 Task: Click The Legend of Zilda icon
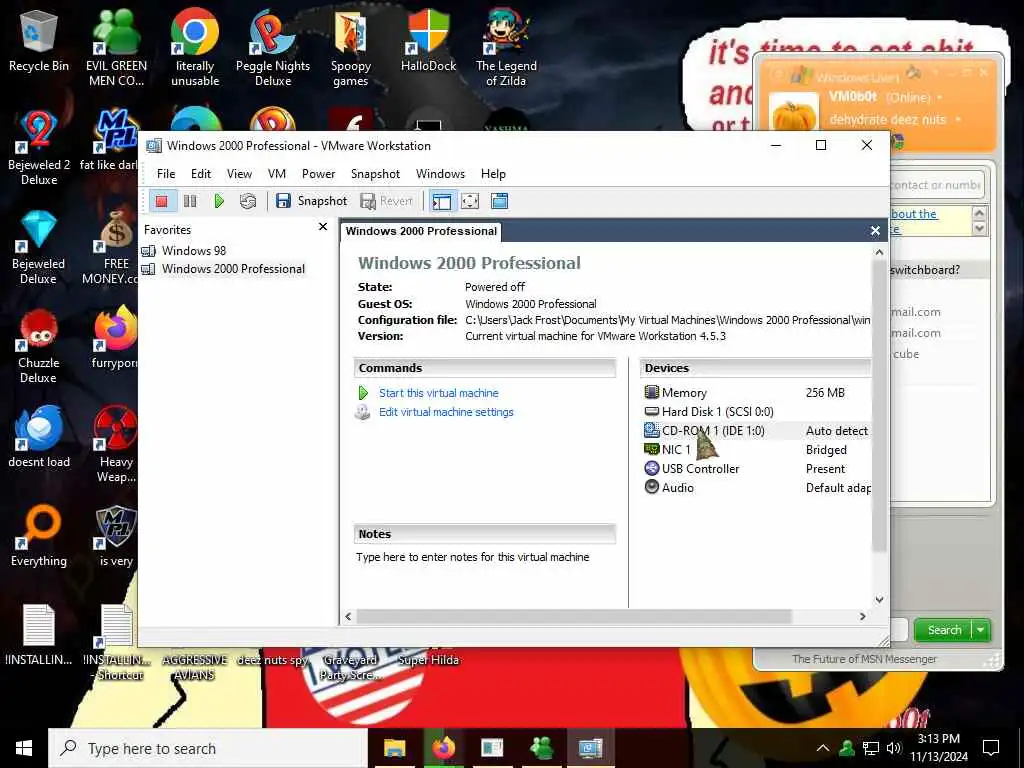pyautogui.click(x=506, y=48)
